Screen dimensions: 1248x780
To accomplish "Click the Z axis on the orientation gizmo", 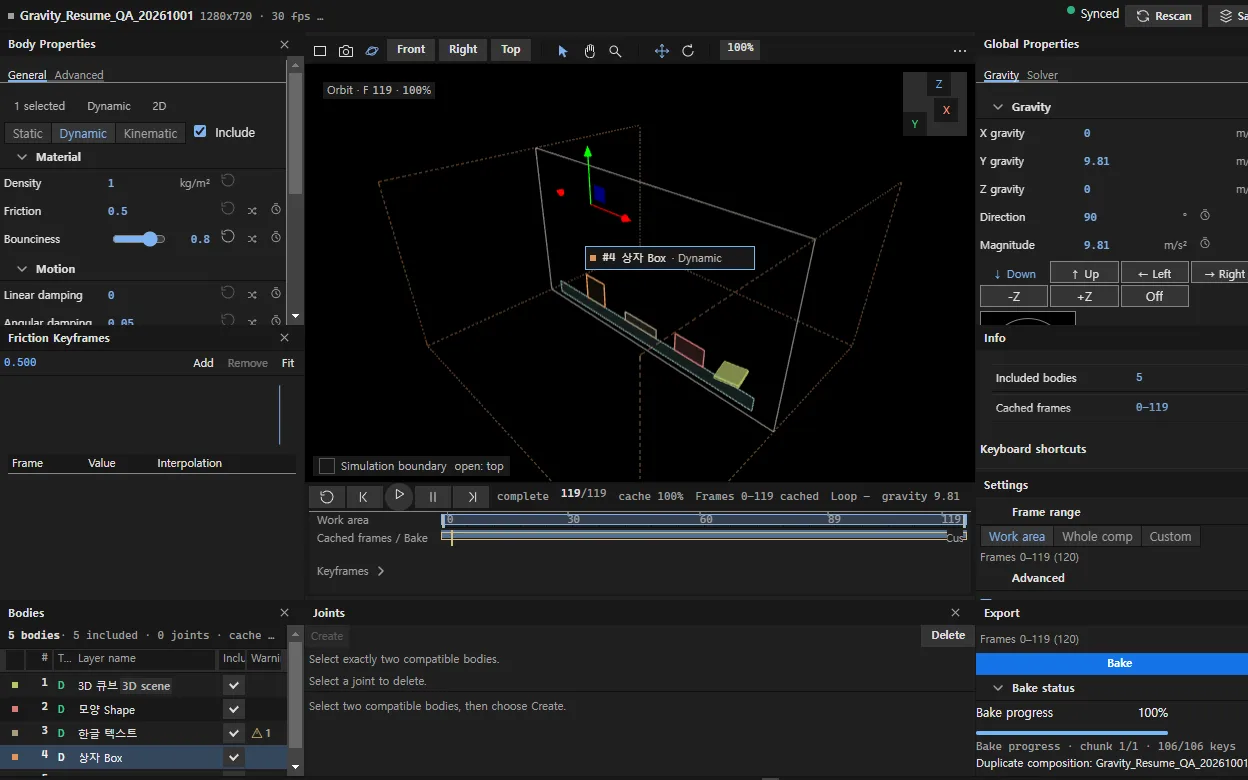I will tap(939, 85).
